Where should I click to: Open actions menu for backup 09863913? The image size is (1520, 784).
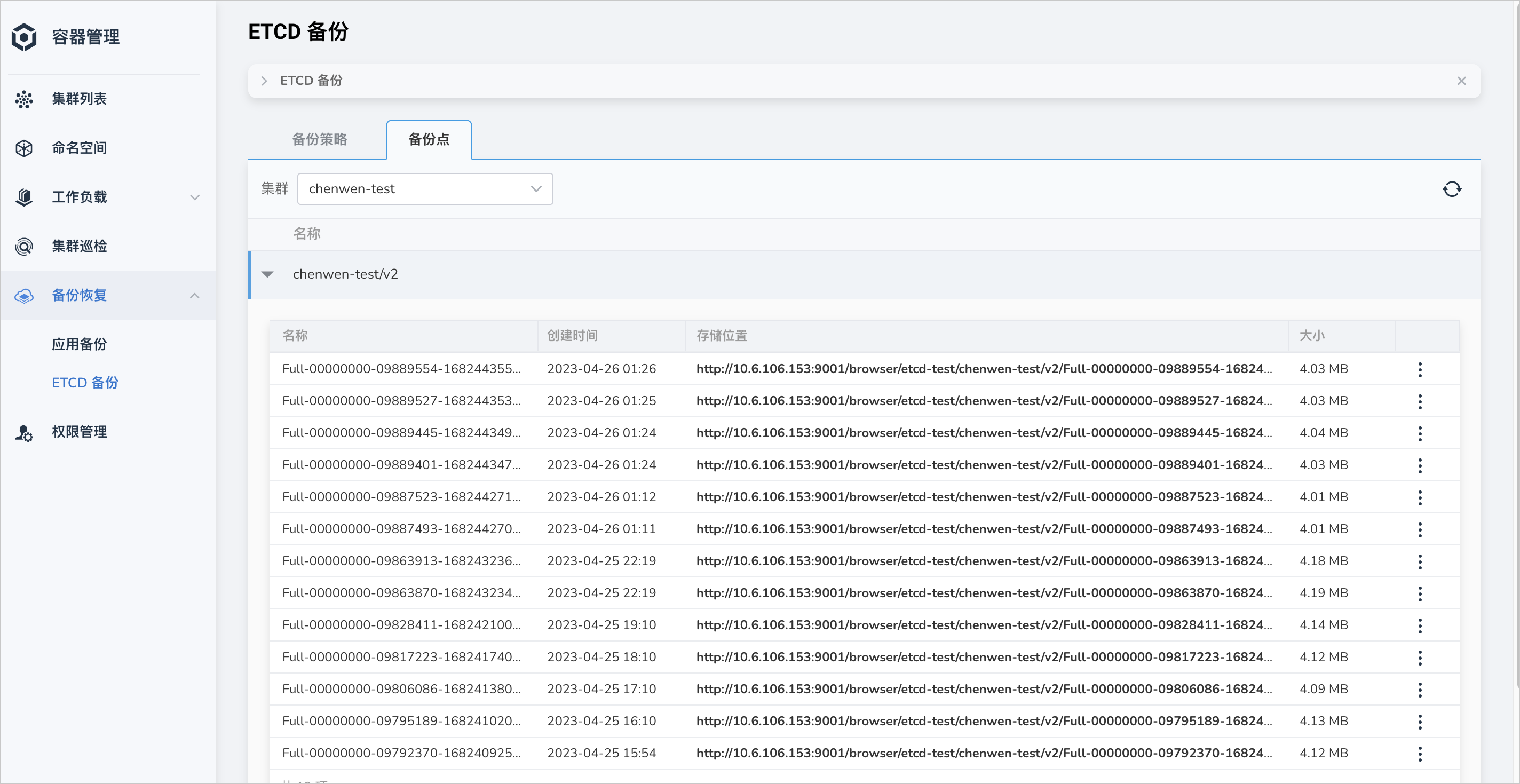click(x=1420, y=561)
